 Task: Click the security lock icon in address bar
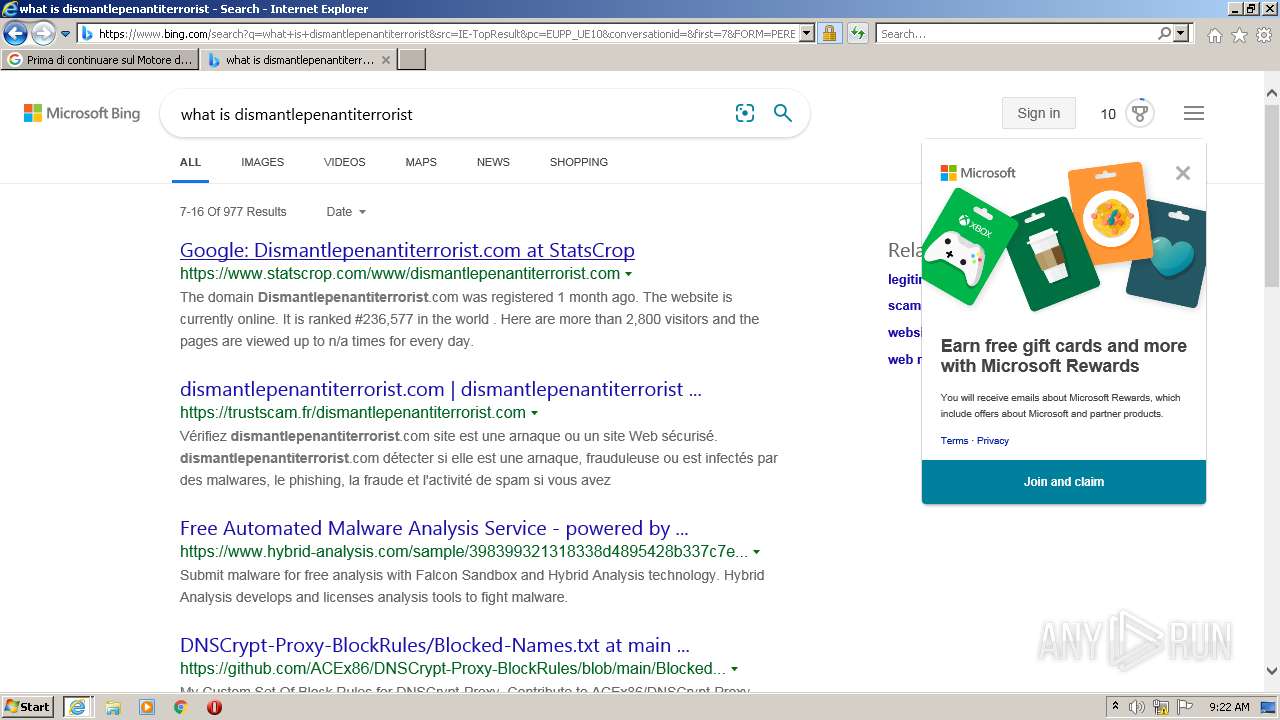829,34
